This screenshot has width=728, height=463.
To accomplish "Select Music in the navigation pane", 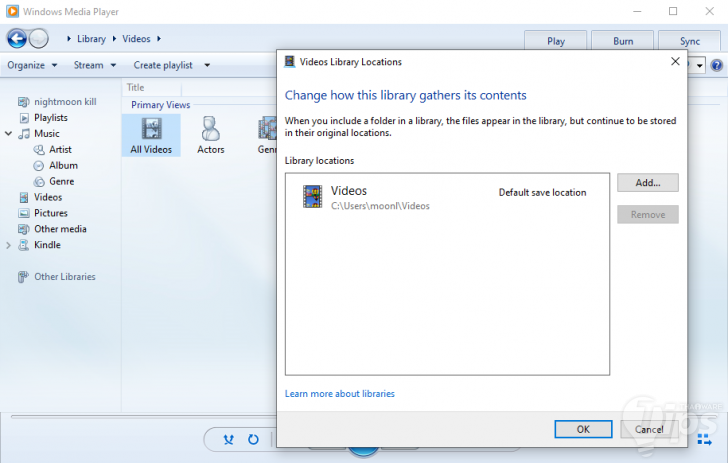I will click(46, 133).
